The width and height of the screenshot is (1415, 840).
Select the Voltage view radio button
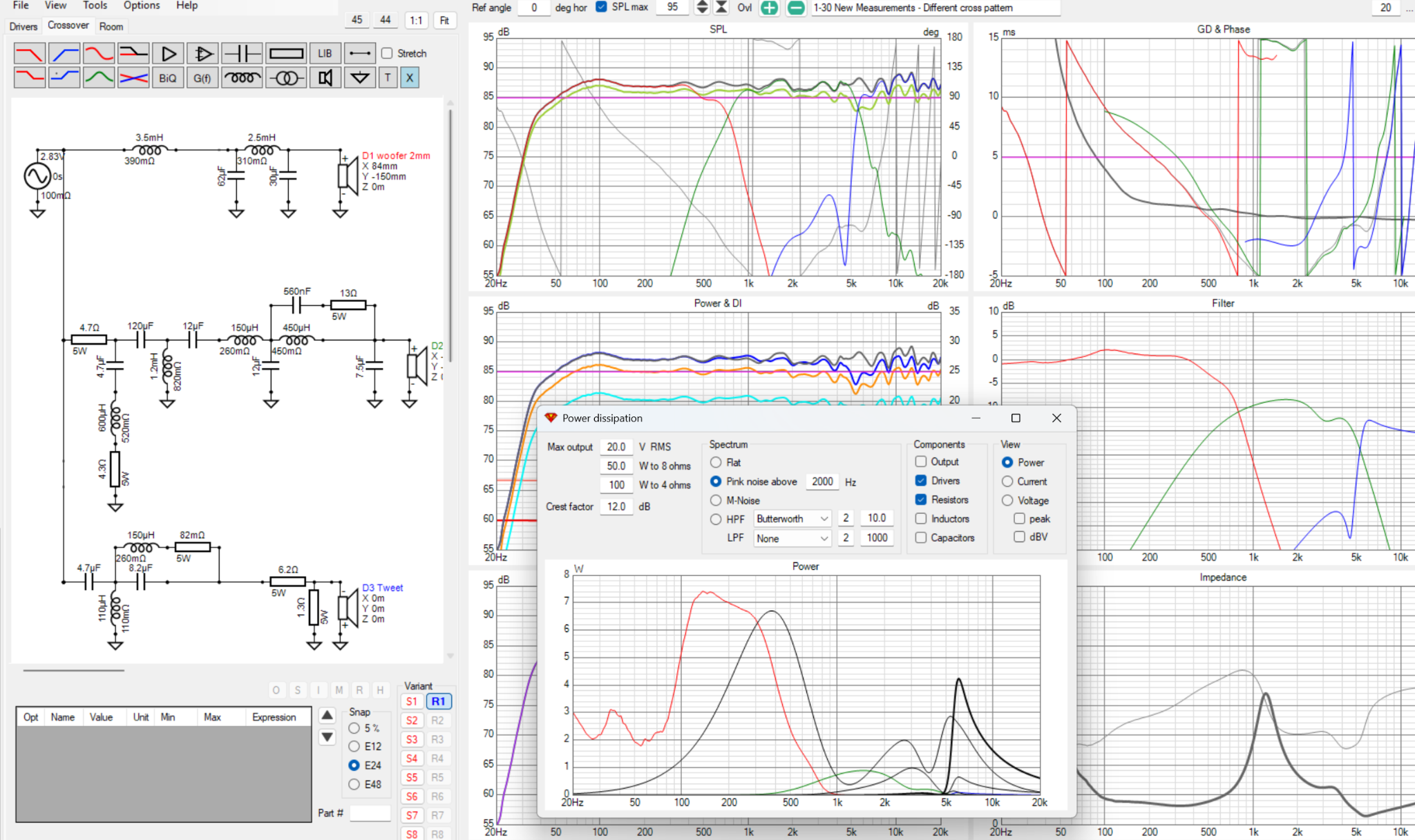click(x=1007, y=500)
